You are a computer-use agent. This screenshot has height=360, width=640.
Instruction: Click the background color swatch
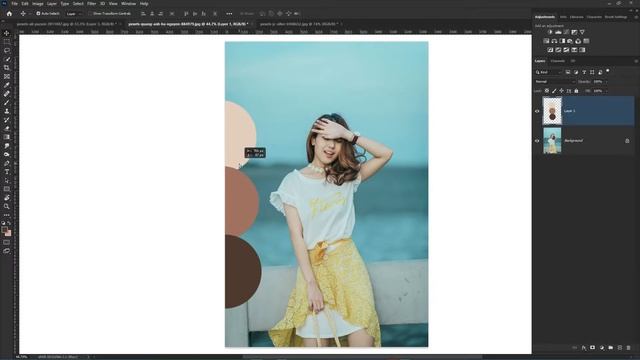[x=8, y=233]
